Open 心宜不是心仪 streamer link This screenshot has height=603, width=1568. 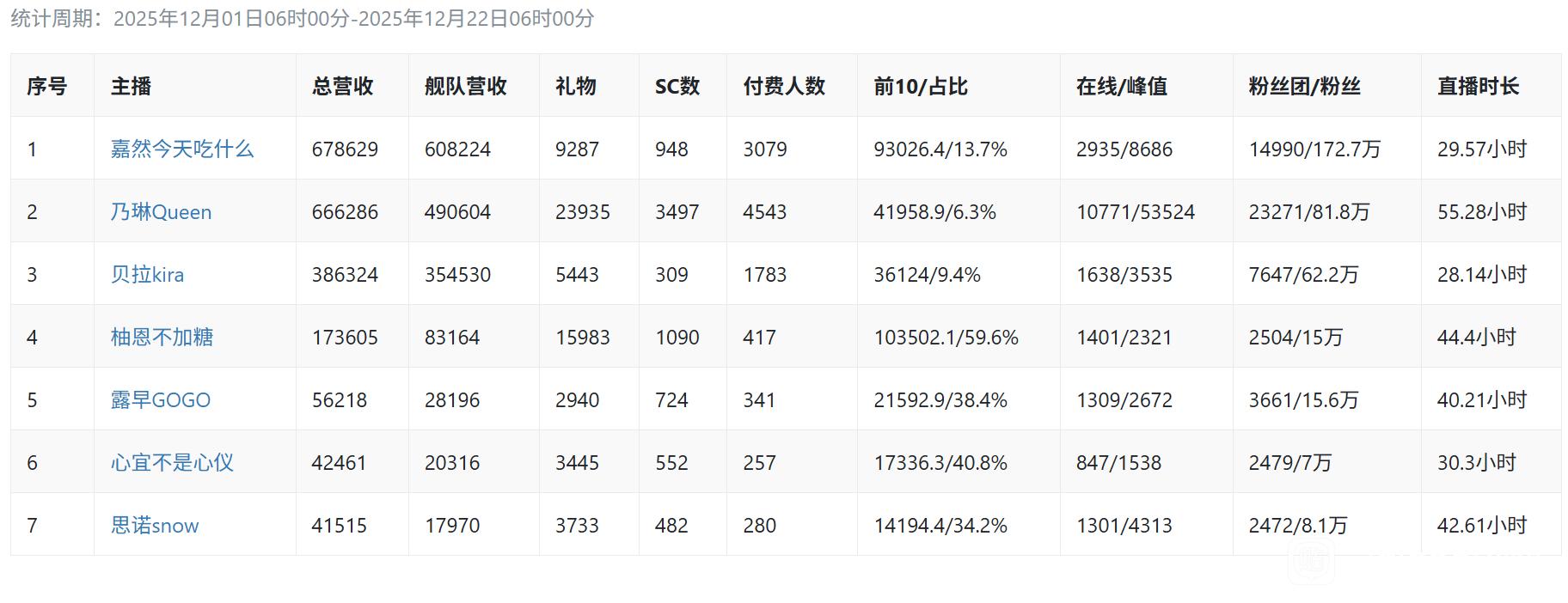172,463
